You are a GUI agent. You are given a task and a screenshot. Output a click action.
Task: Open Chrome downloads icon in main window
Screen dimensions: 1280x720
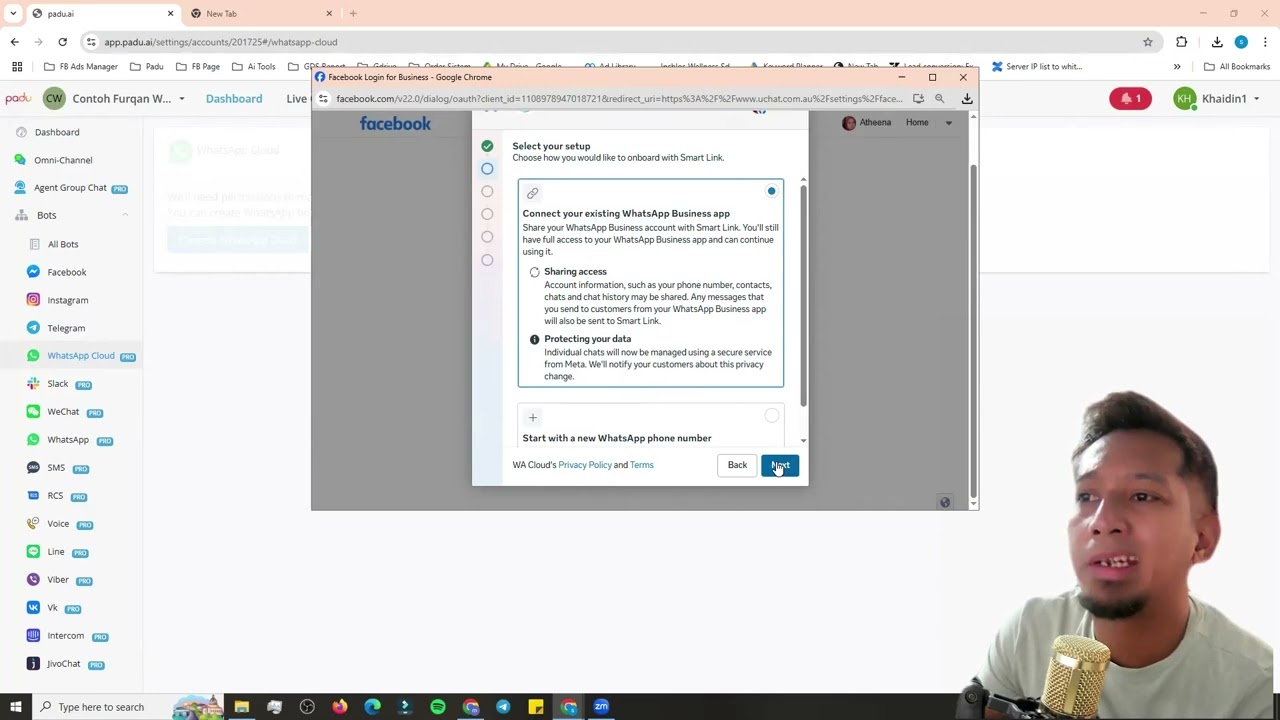[1217, 42]
